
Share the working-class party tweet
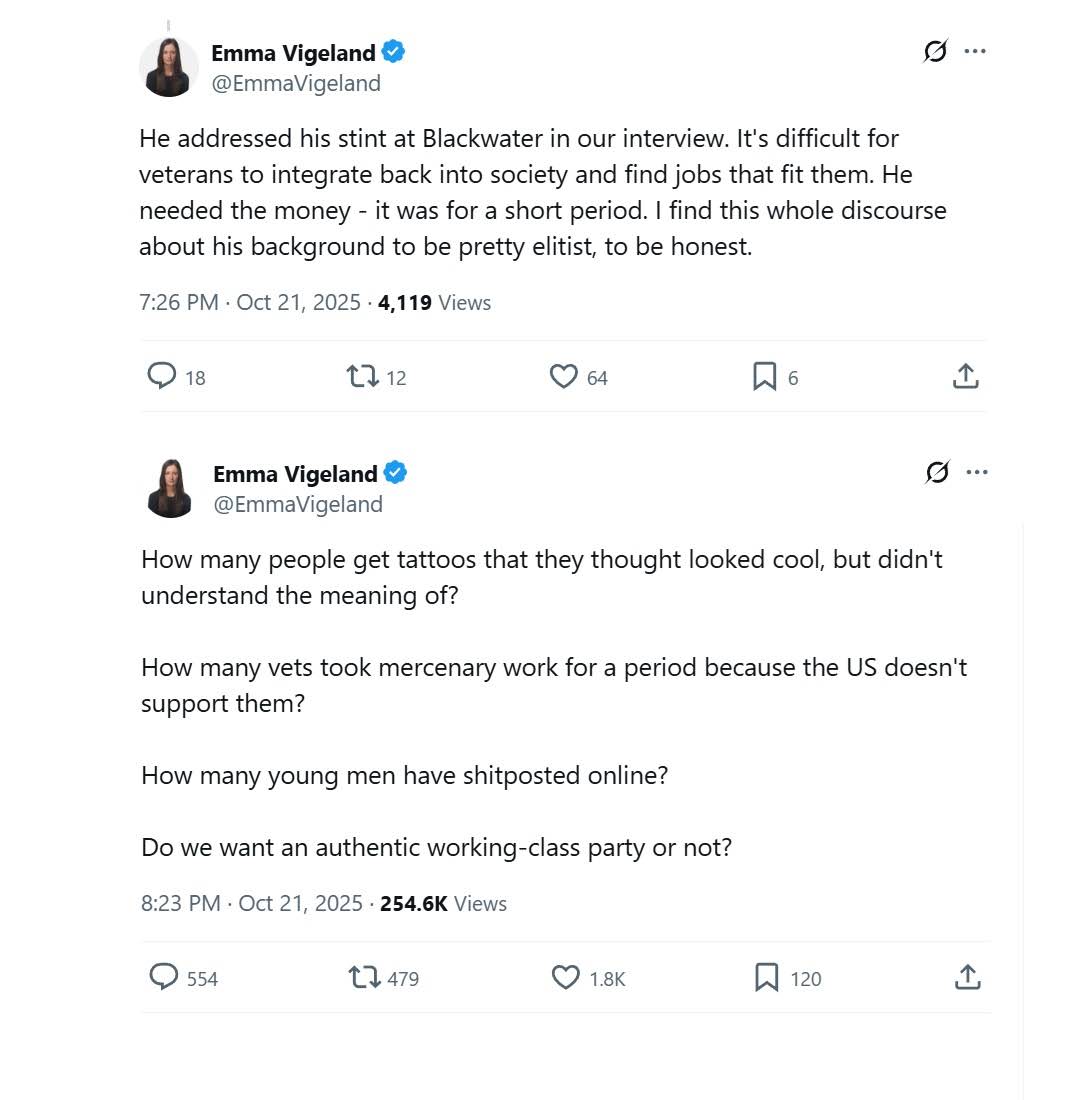[967, 977]
